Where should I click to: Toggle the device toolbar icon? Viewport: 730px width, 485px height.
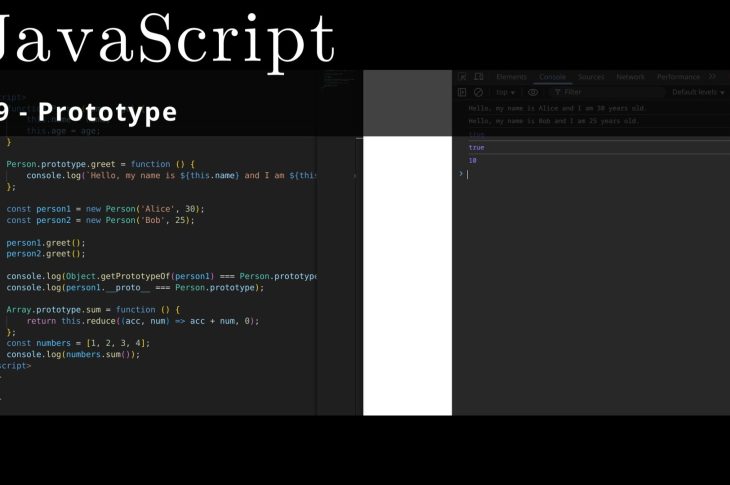coord(478,77)
